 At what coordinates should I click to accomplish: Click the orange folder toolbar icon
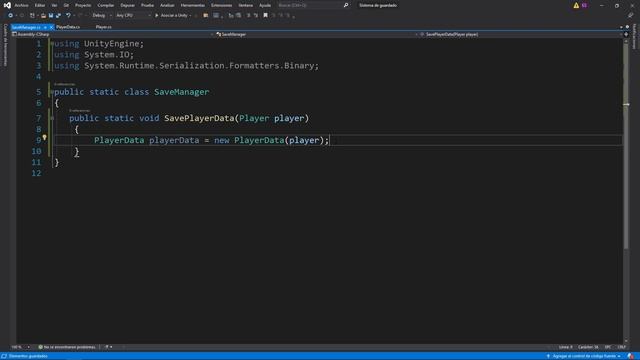(x=206, y=16)
